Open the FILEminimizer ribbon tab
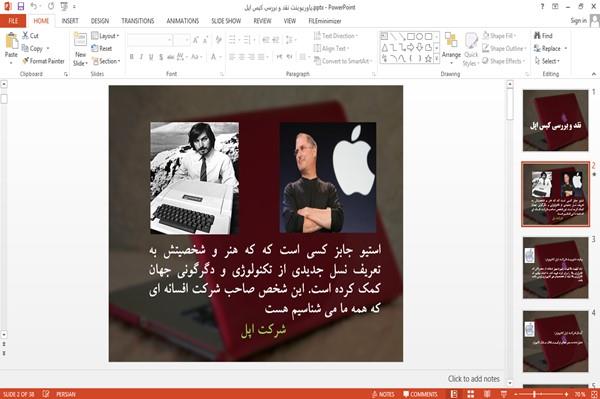 [325, 21]
